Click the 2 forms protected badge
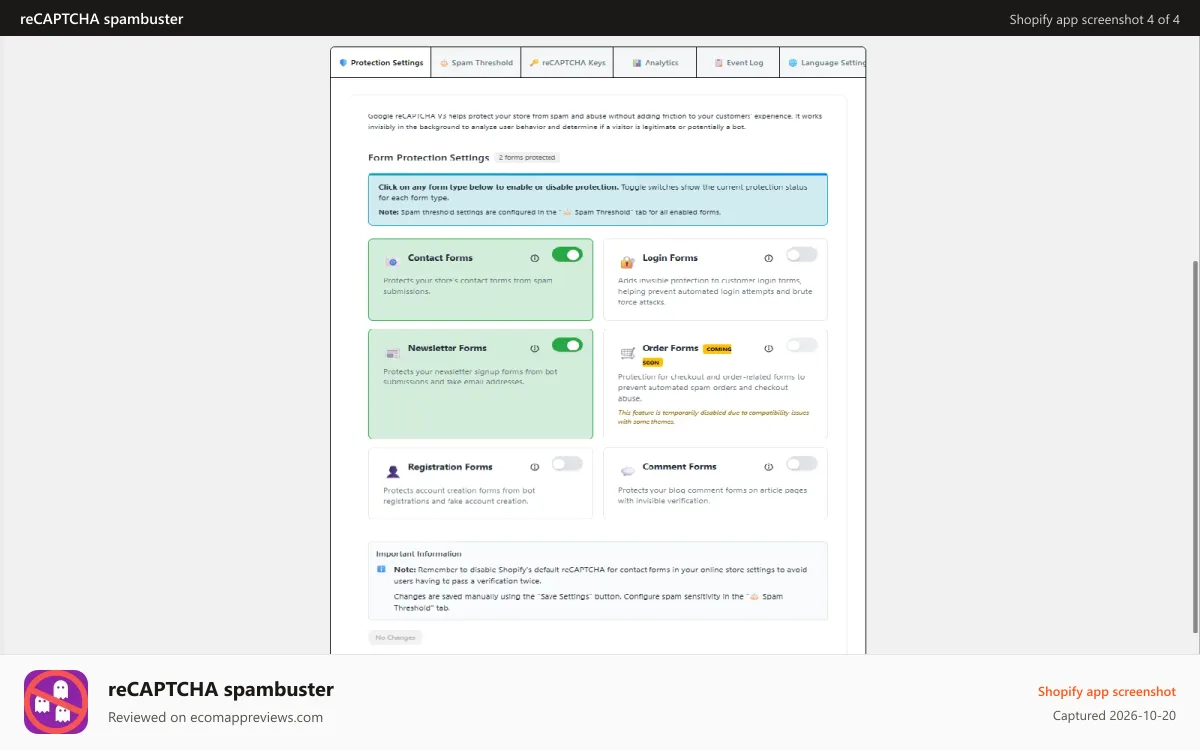 click(527, 158)
